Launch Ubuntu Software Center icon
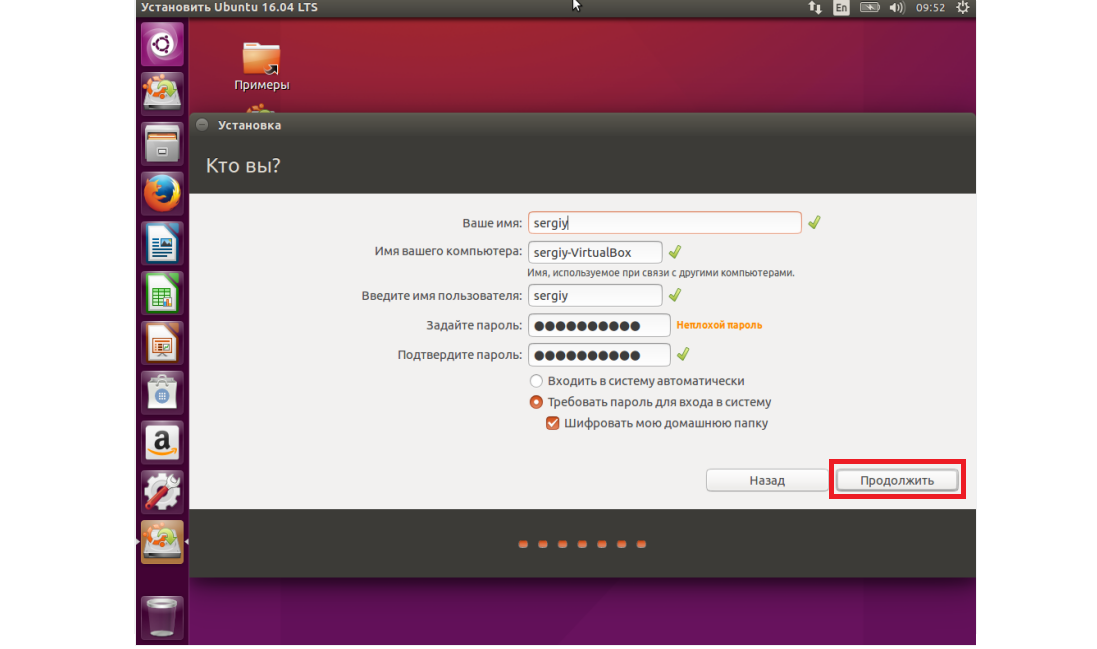This screenshot has width=1097, height=649. pos(162,391)
